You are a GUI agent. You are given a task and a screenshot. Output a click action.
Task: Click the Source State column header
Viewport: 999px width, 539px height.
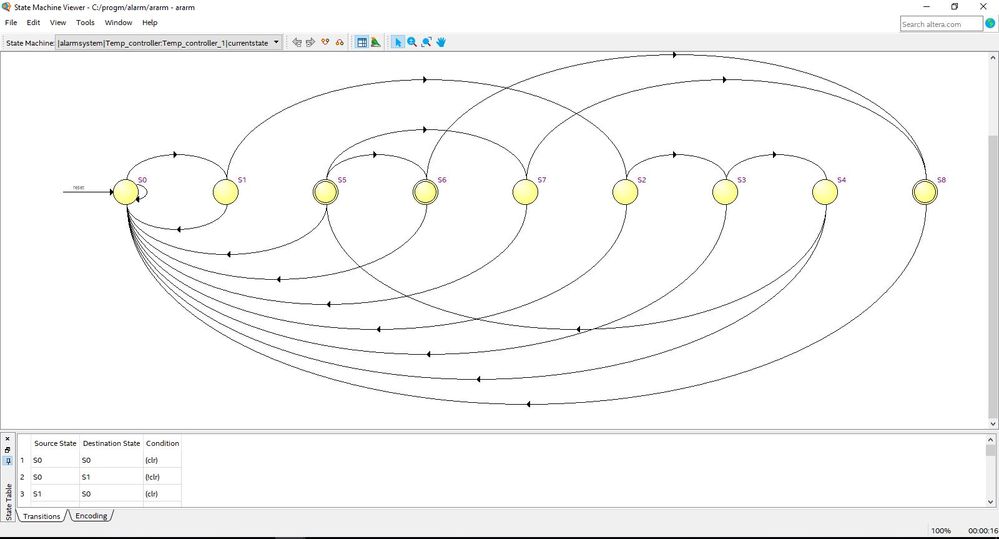(55, 443)
